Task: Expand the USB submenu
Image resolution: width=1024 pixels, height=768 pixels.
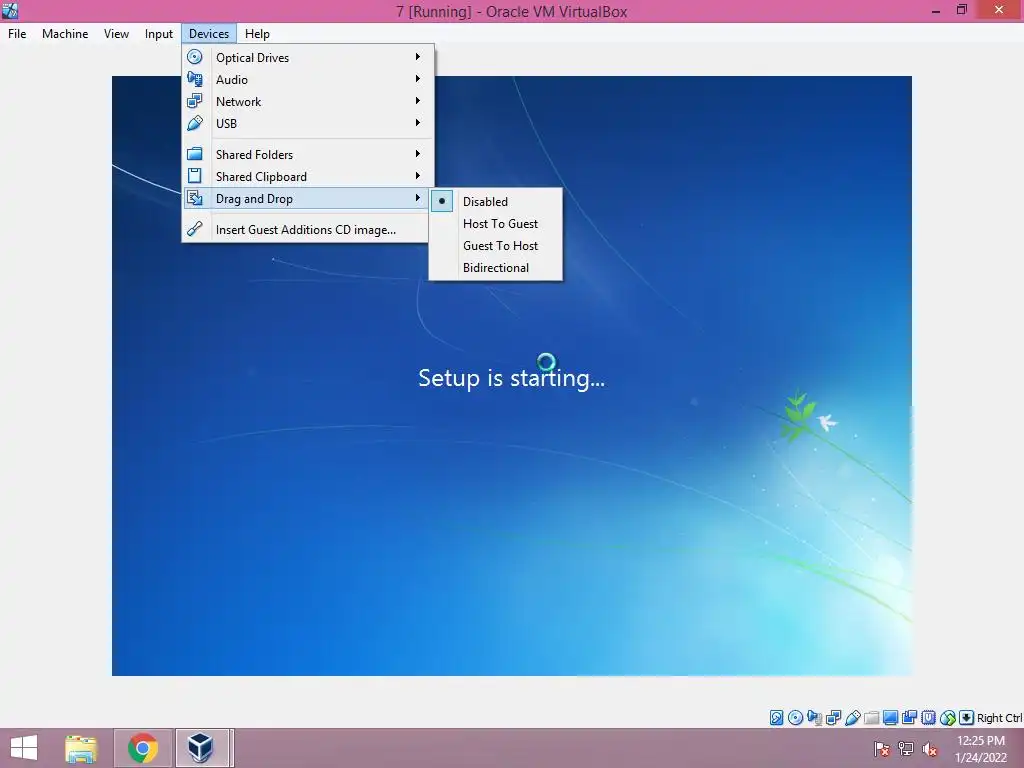Action: pos(308,123)
